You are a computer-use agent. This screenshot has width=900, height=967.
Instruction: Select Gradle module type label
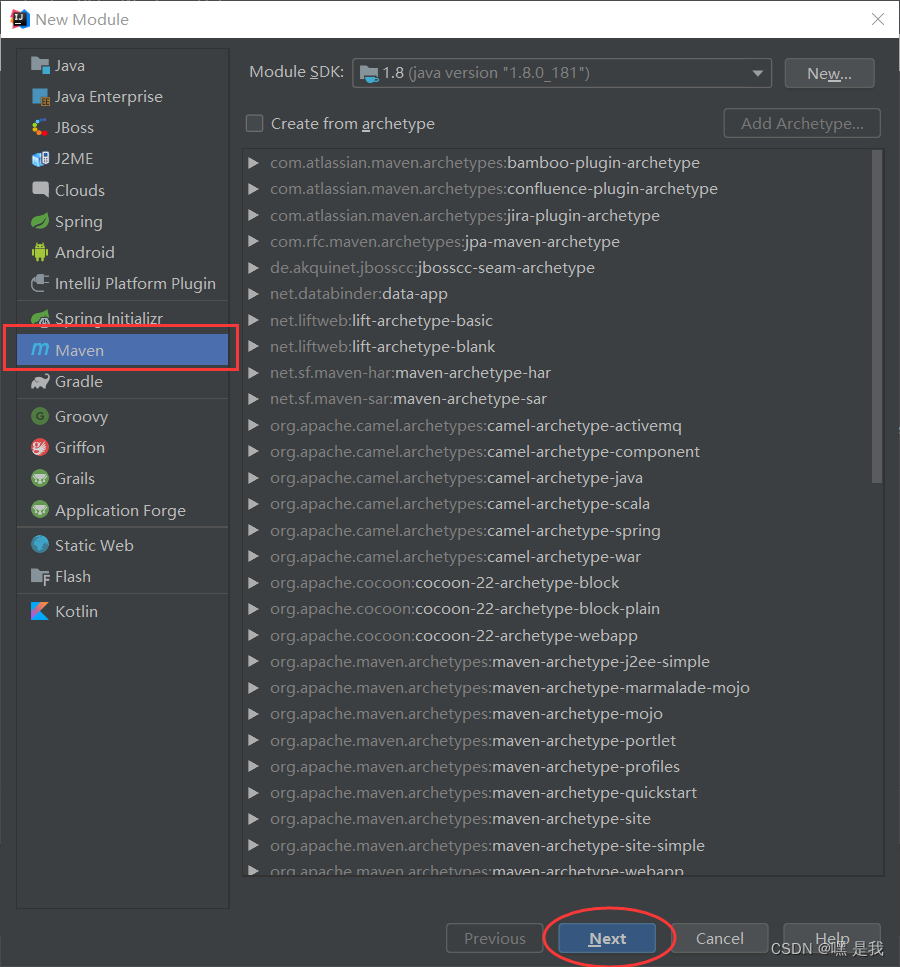pyautogui.click(x=79, y=382)
